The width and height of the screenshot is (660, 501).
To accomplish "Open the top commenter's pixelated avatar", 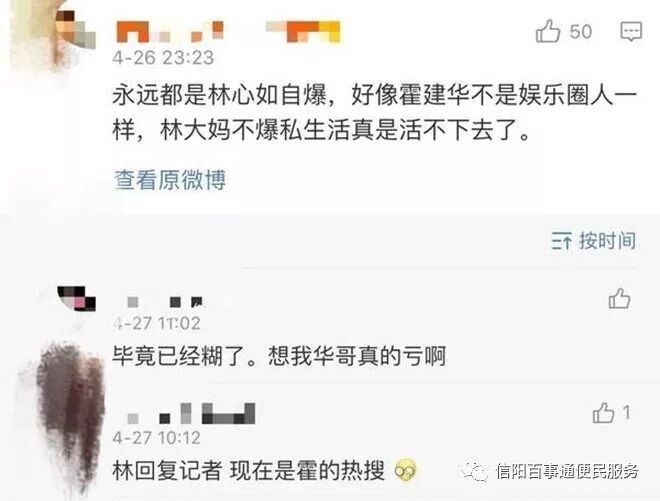I will 76,29.
